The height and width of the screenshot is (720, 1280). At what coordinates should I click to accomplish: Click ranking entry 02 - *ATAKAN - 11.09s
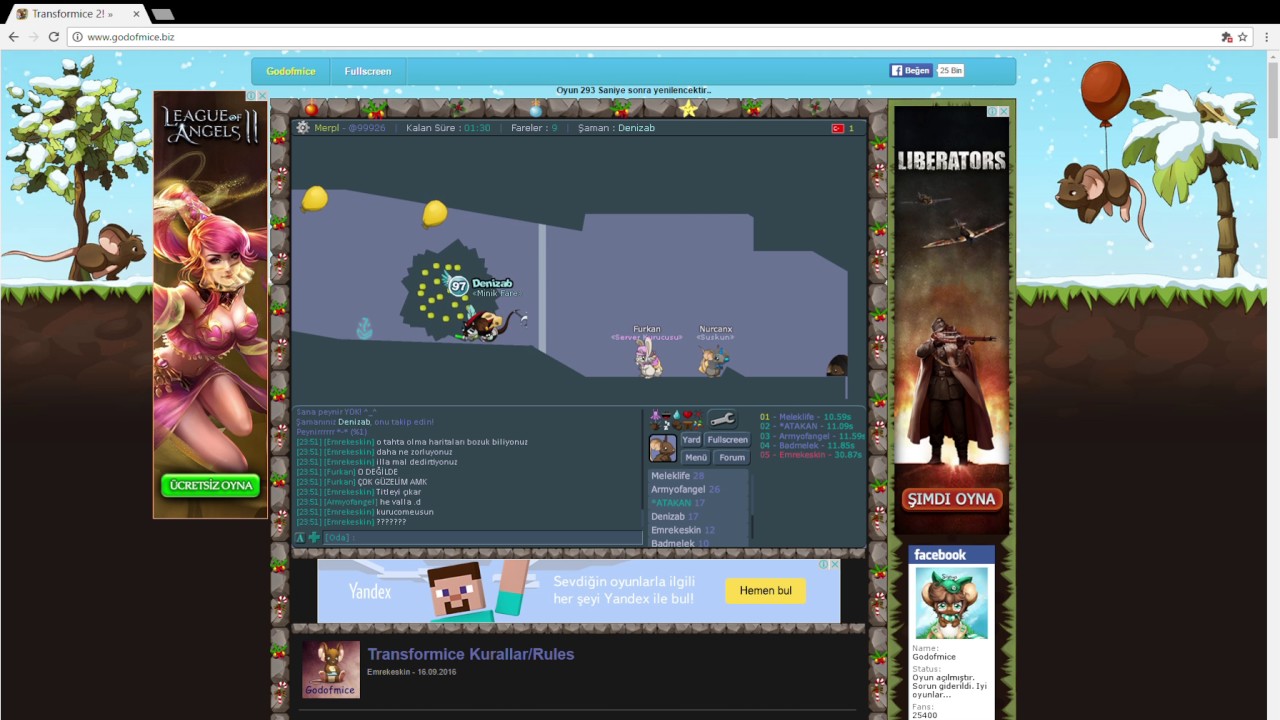tap(807, 426)
